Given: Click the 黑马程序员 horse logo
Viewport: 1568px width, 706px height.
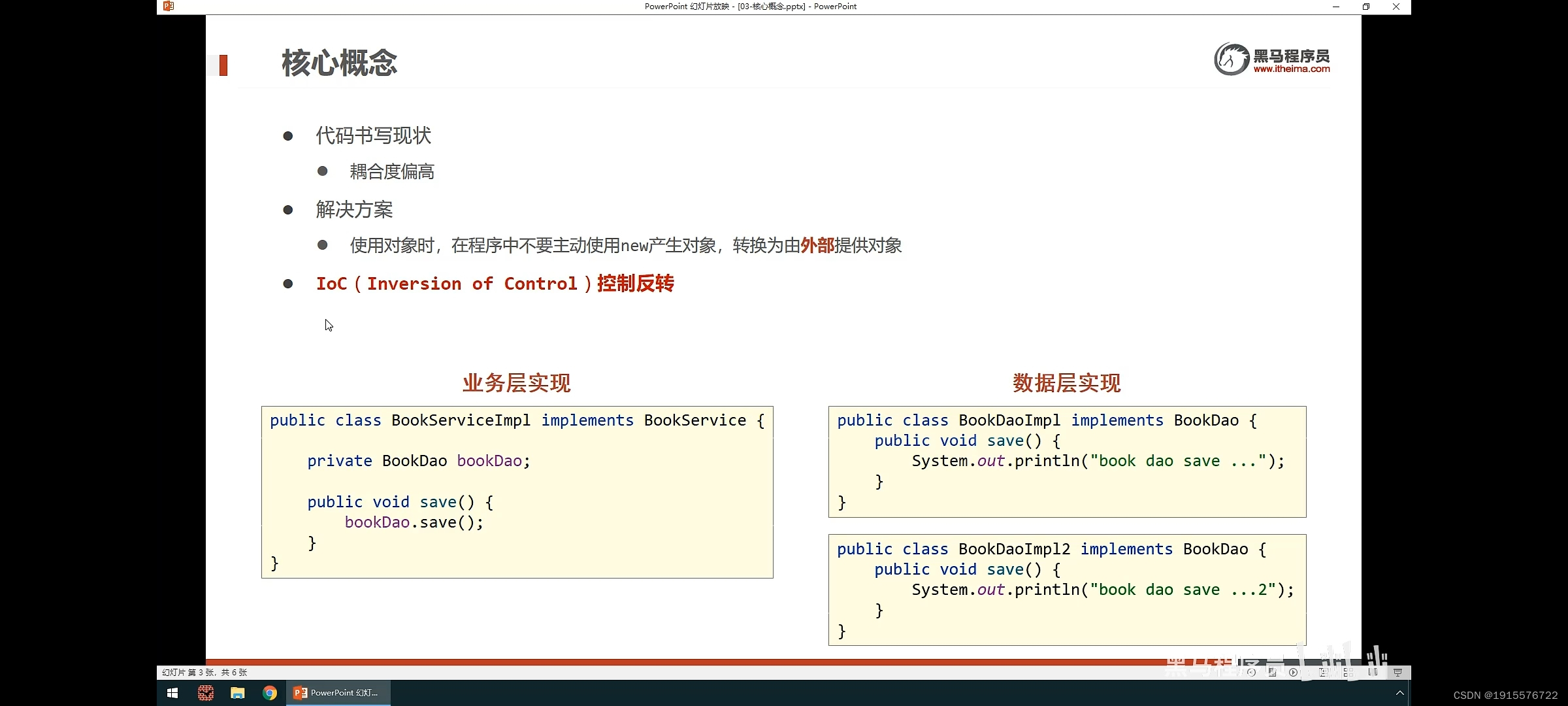Looking at the screenshot, I should pos(1232,59).
